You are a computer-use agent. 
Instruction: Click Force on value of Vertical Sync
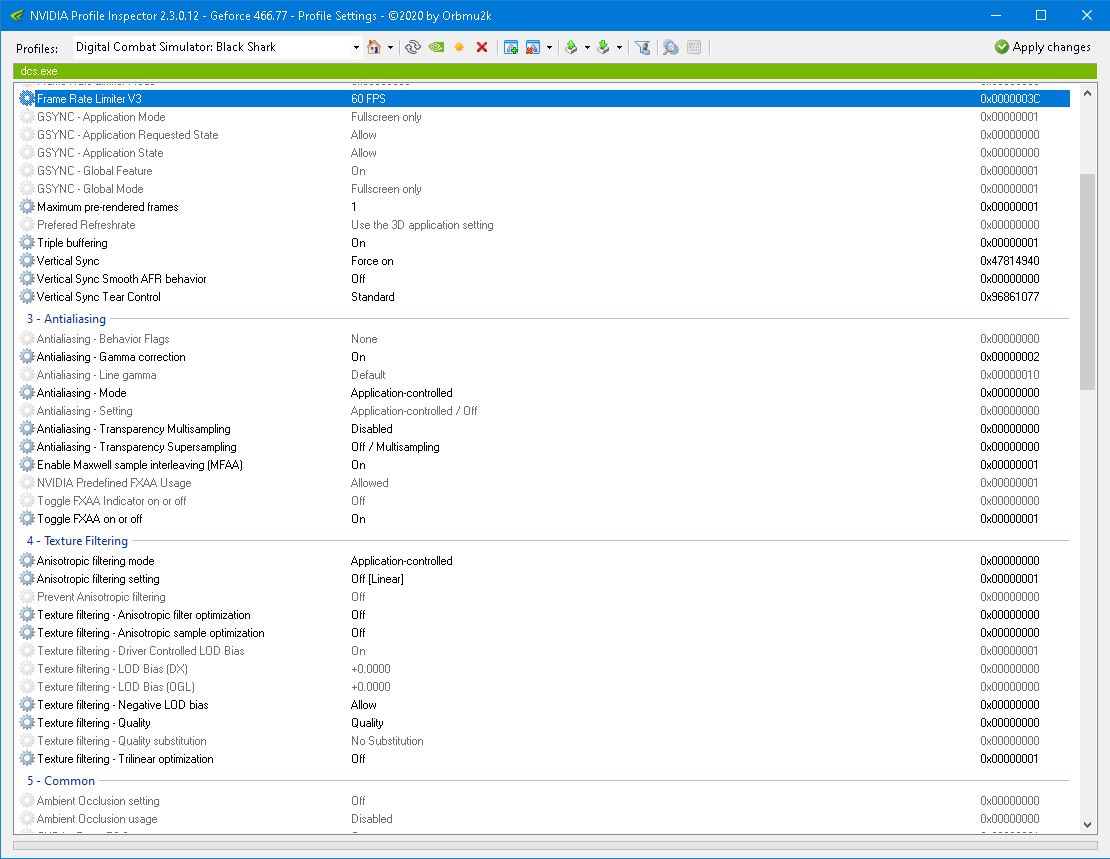click(372, 261)
